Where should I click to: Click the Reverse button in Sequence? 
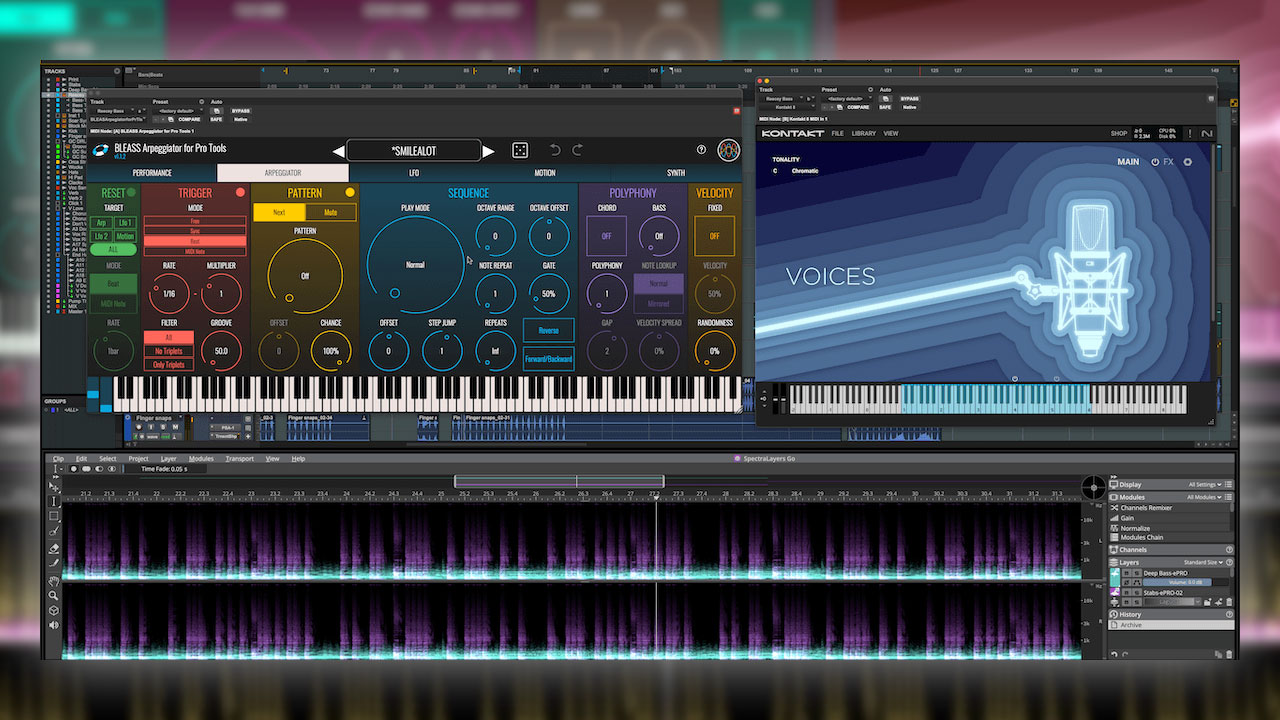click(548, 330)
